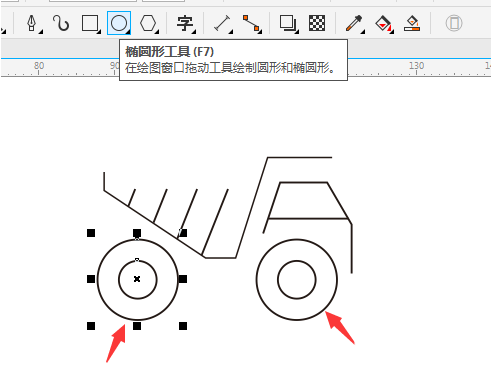Select the Text tool
491x382 pixels.
[185, 23]
